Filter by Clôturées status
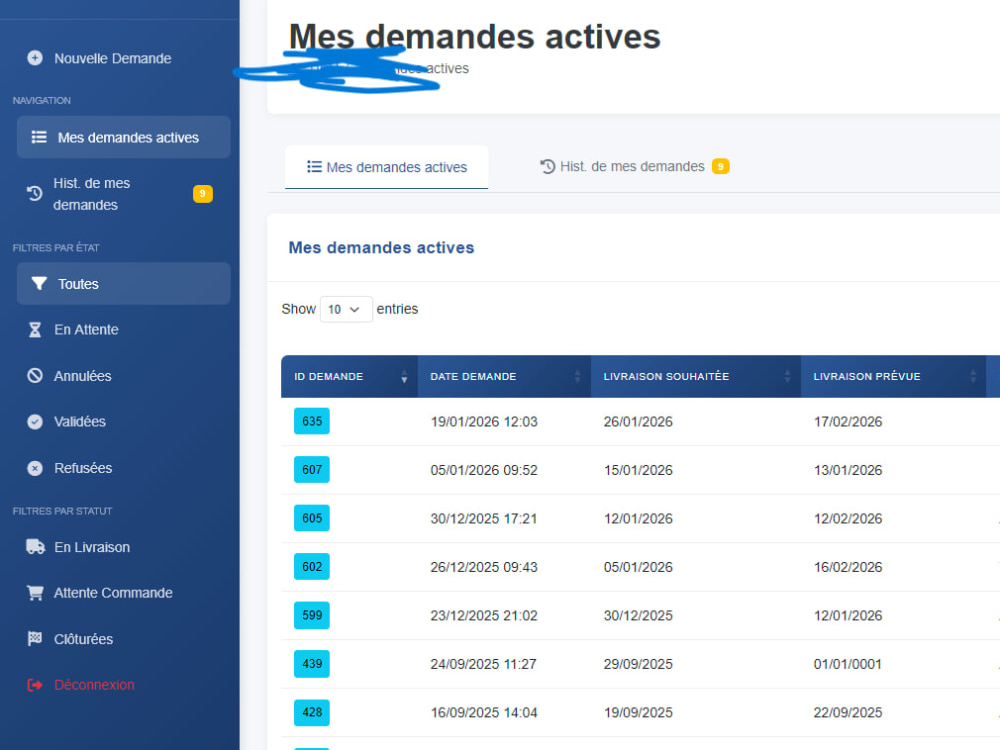Screen dimensions: 1000x750 84,639
